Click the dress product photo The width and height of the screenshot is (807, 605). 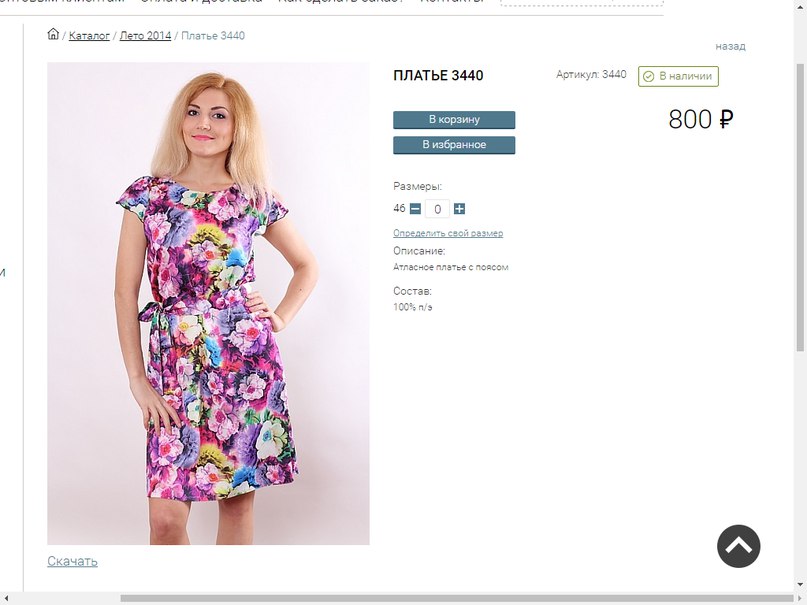click(208, 304)
